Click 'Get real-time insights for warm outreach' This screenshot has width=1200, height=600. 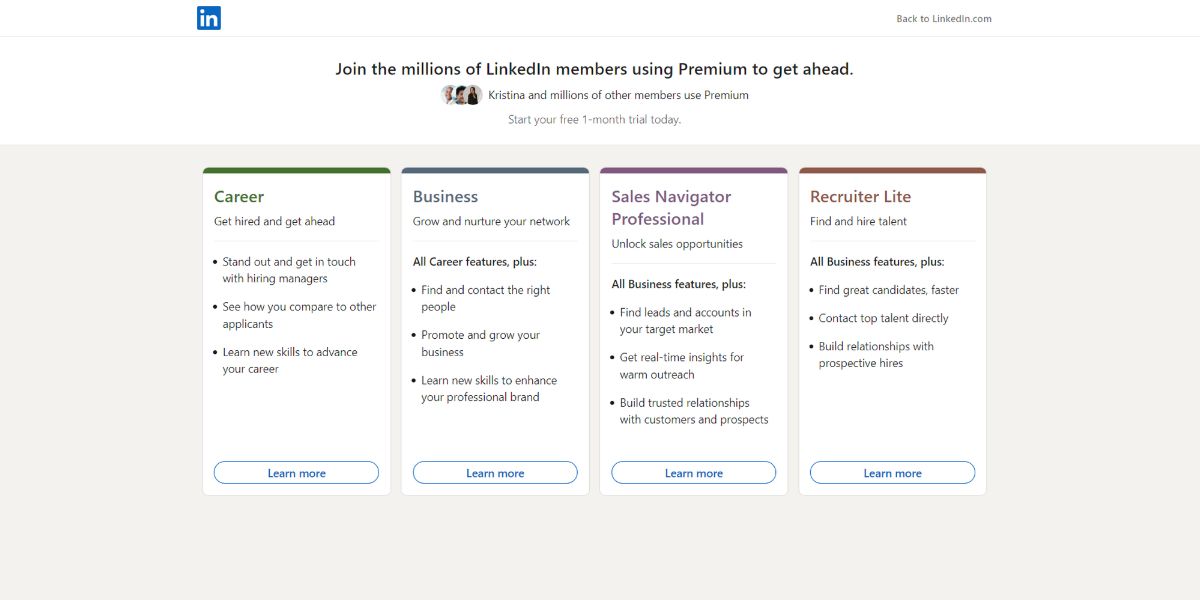tap(682, 366)
